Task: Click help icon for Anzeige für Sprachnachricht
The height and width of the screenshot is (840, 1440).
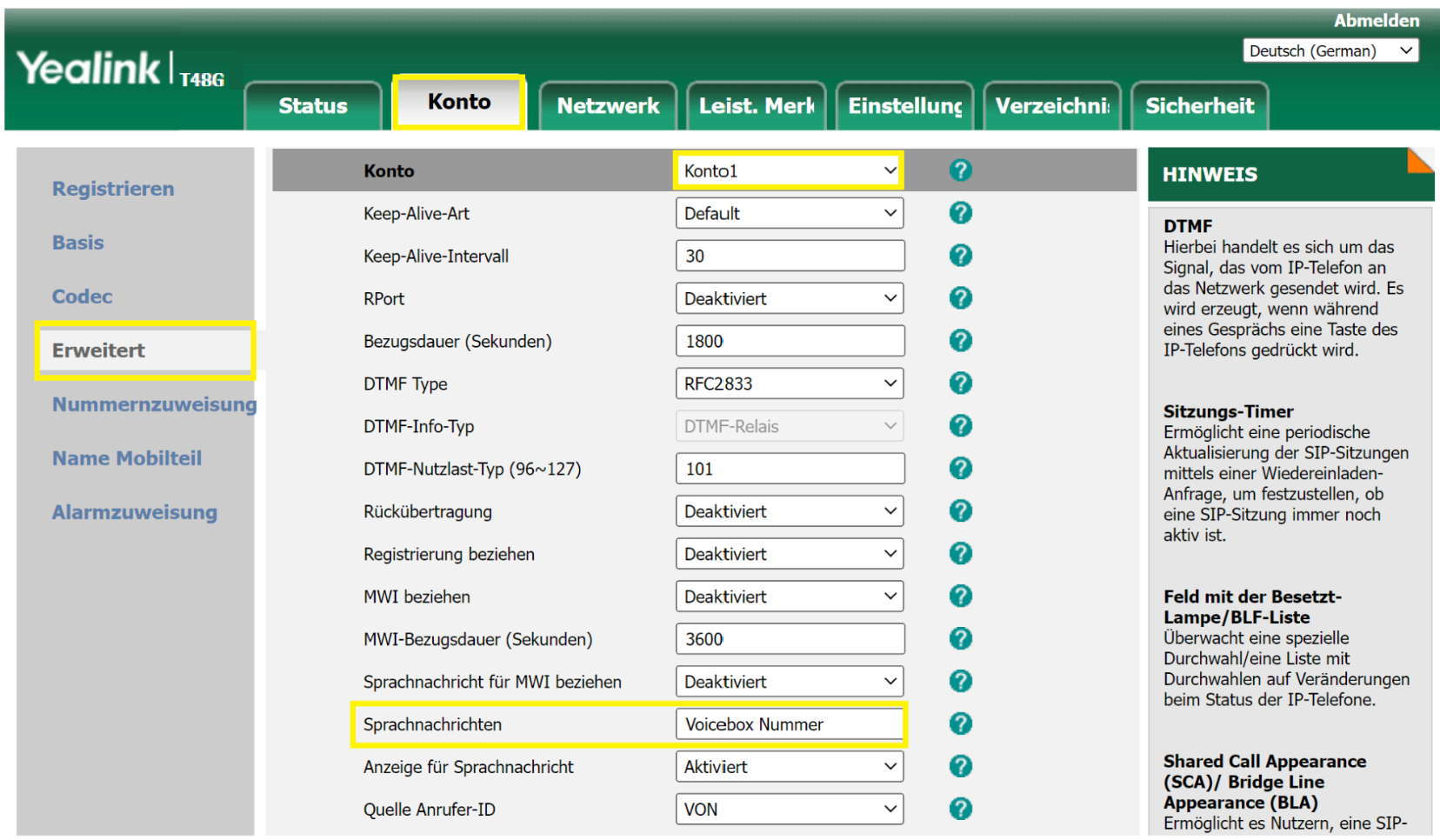Action: click(x=960, y=767)
